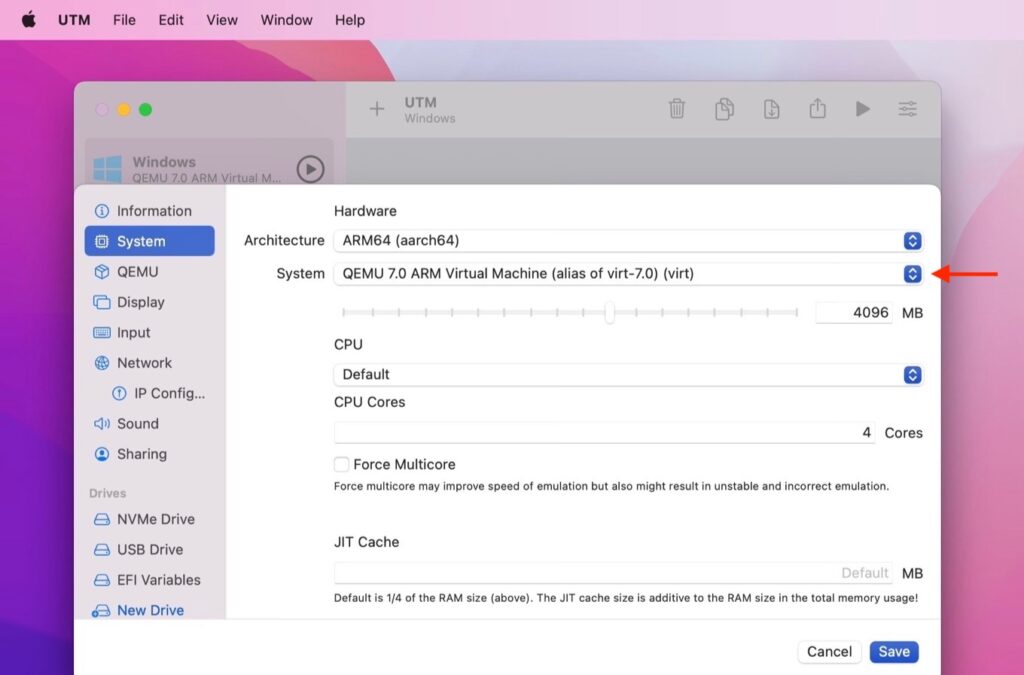Open the Display settings pane

[145, 302]
